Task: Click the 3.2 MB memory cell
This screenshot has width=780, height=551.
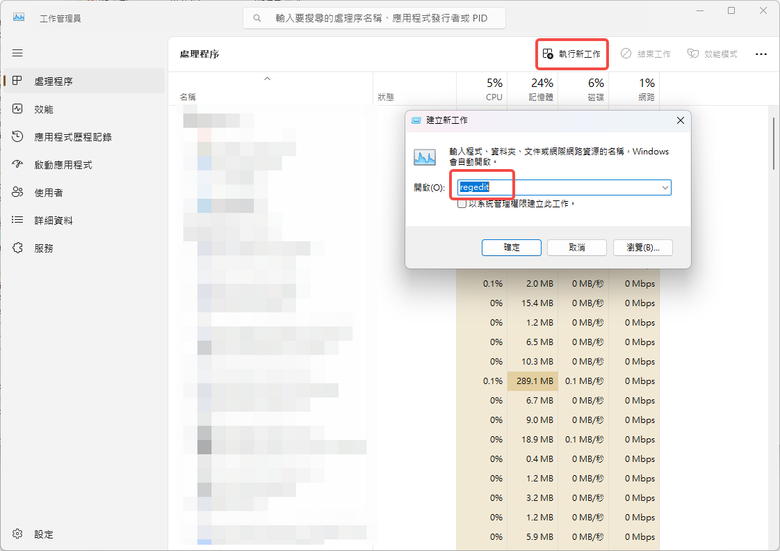Action: 533,498
